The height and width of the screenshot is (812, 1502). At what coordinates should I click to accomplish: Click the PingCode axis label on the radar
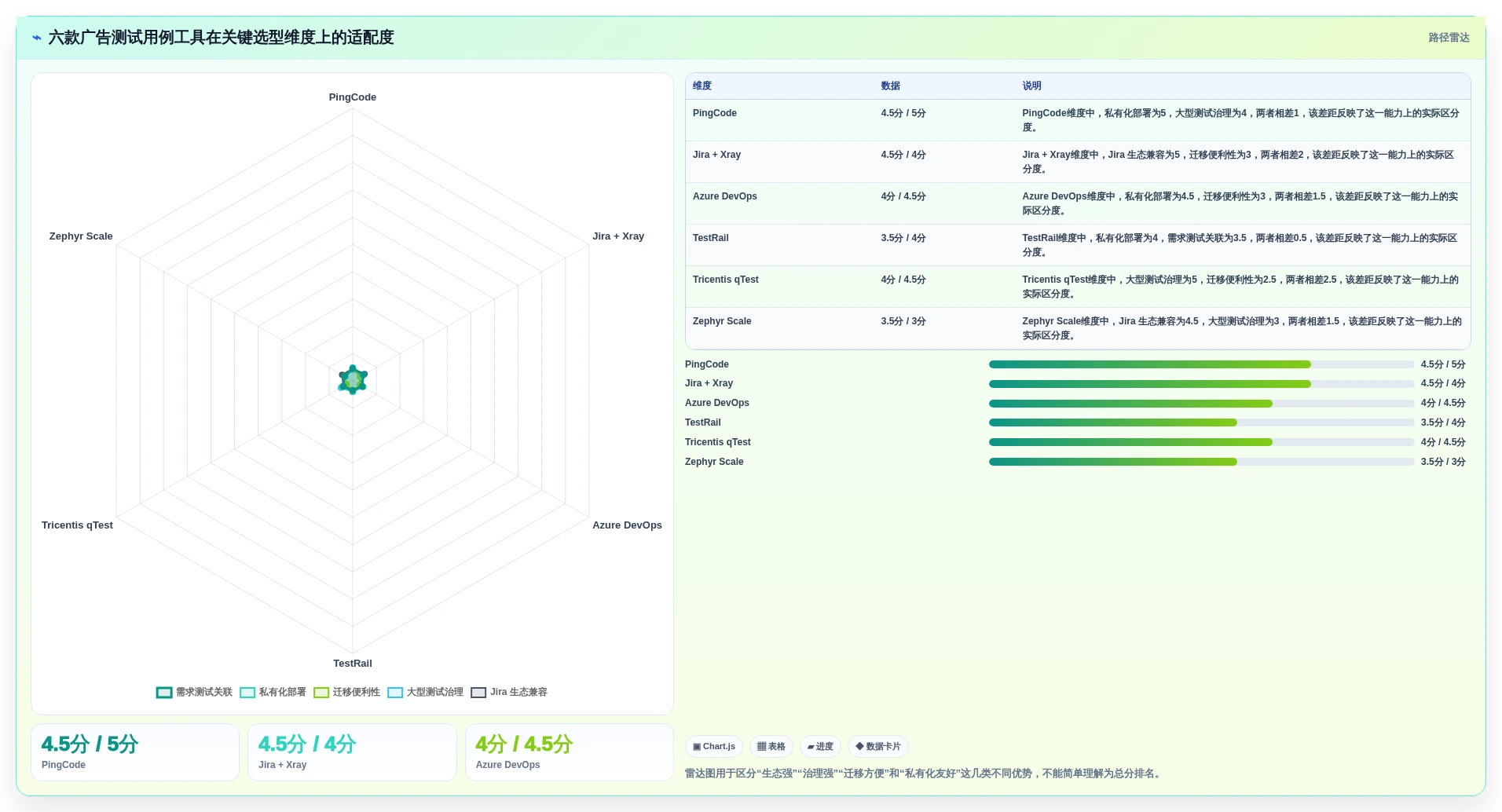(353, 97)
